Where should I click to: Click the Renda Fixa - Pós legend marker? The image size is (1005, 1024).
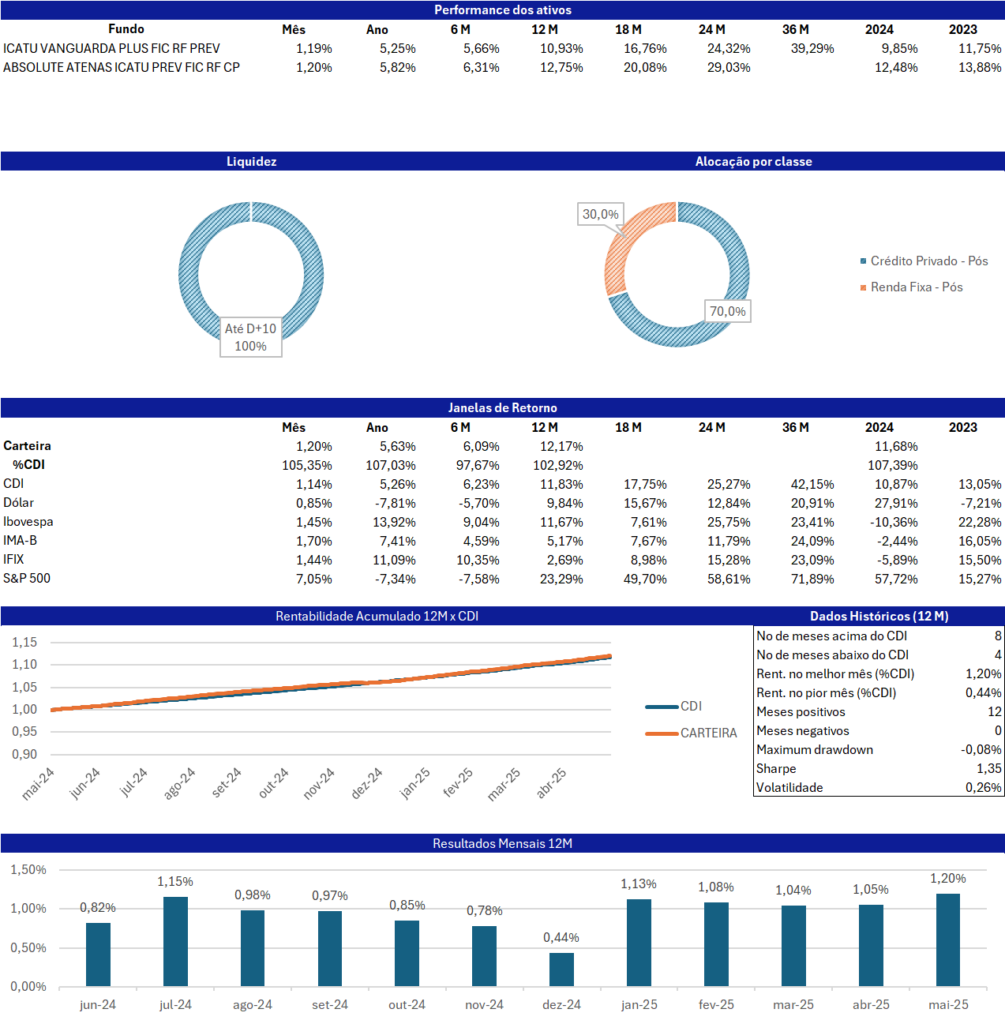864,288
